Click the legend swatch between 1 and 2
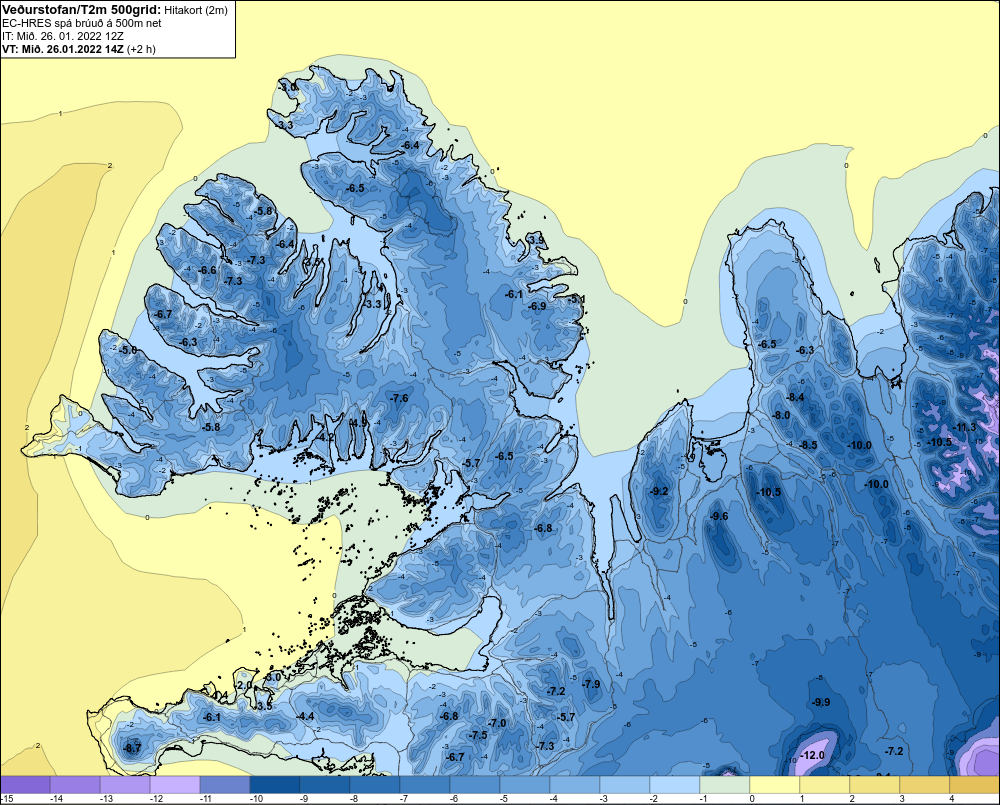Screen dimensions: 1000x805 click(x=825, y=785)
